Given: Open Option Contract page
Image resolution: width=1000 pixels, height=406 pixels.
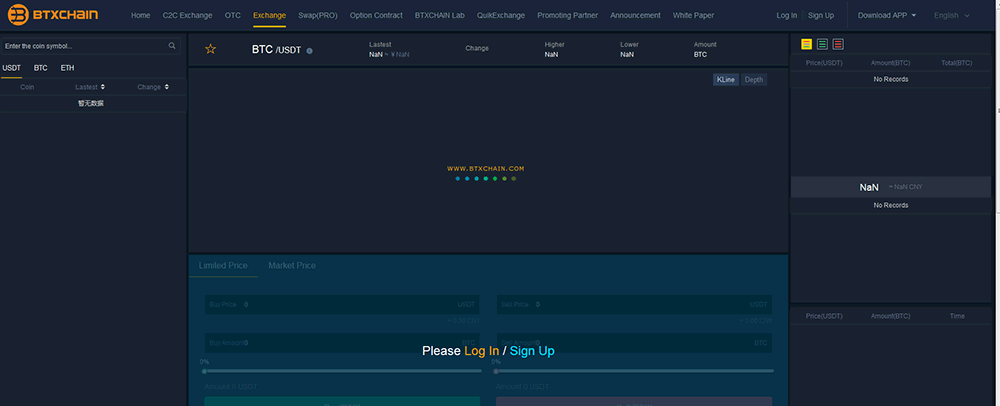Looking at the screenshot, I should pos(376,15).
